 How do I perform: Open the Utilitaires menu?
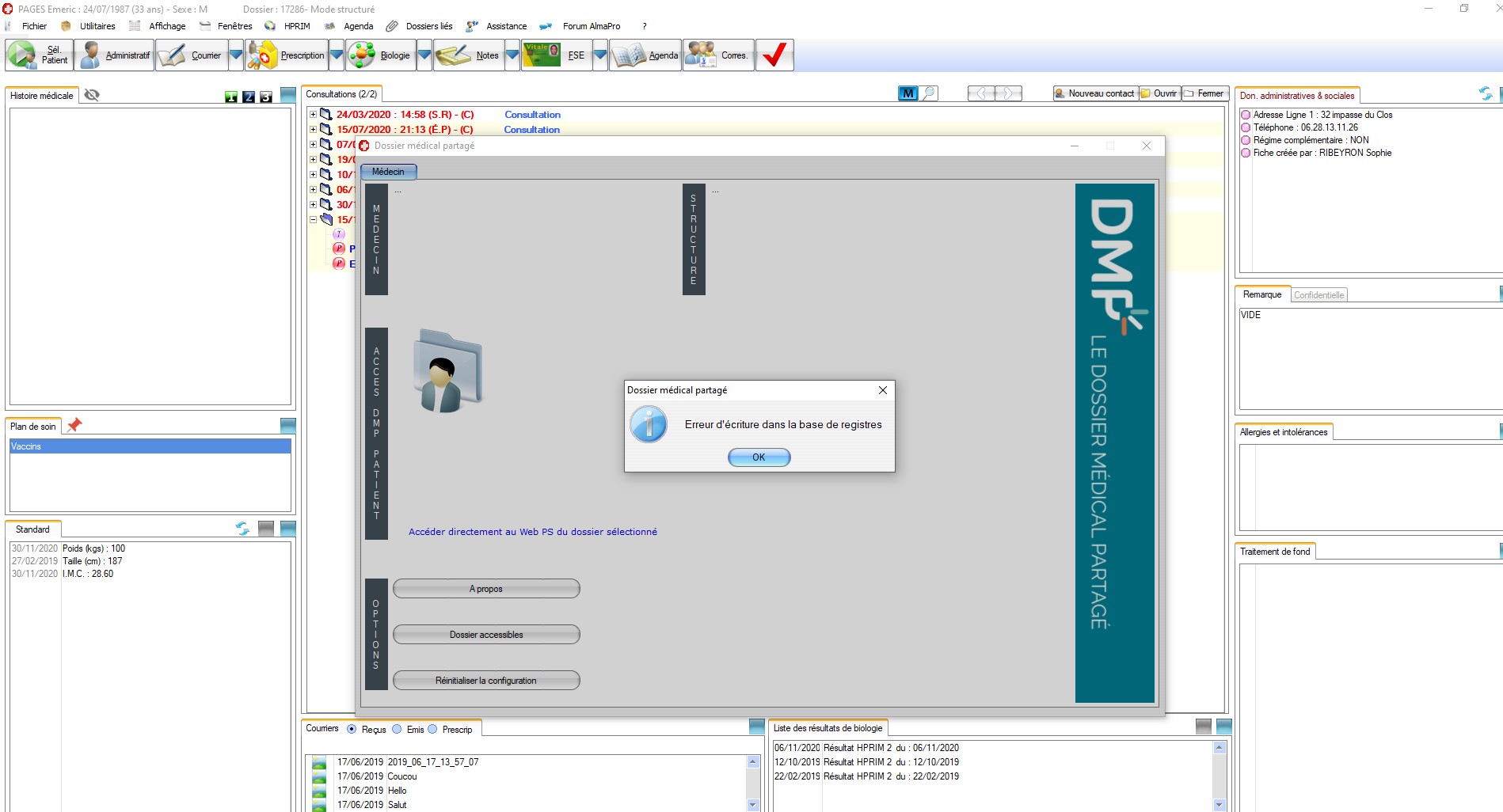pyautogui.click(x=97, y=26)
